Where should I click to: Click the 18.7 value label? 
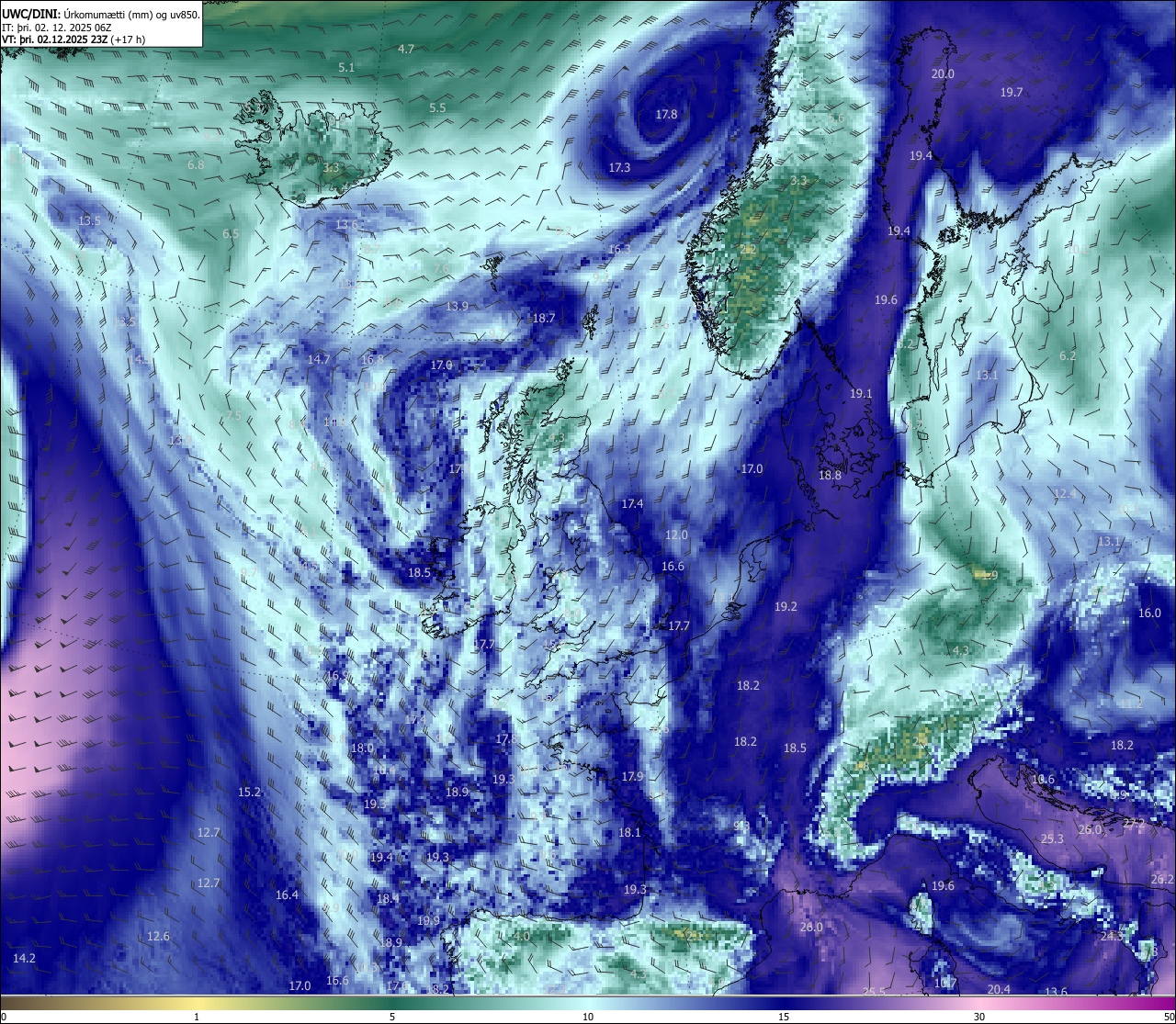click(544, 319)
